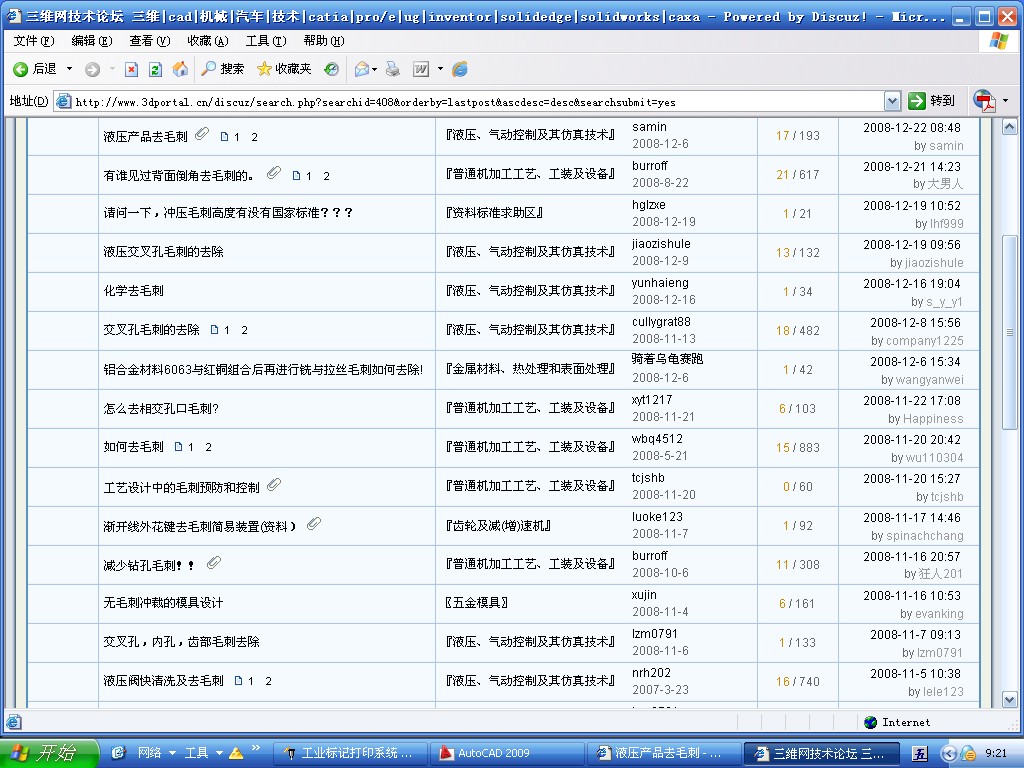This screenshot has width=1024, height=768.
Task: Open the 网络 taskbar dropdown
Action: [172, 753]
